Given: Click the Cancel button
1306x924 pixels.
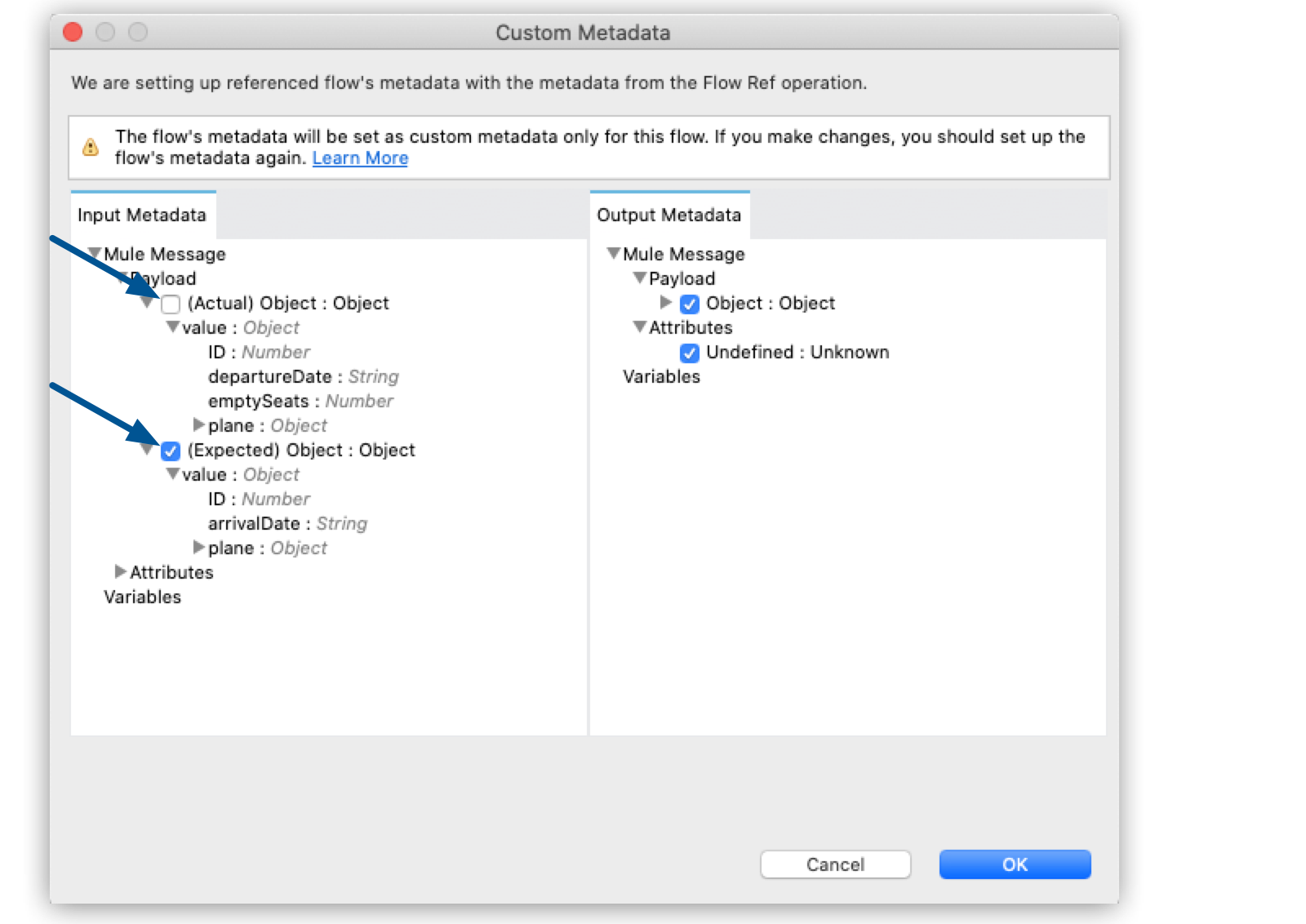Looking at the screenshot, I should tap(835, 864).
